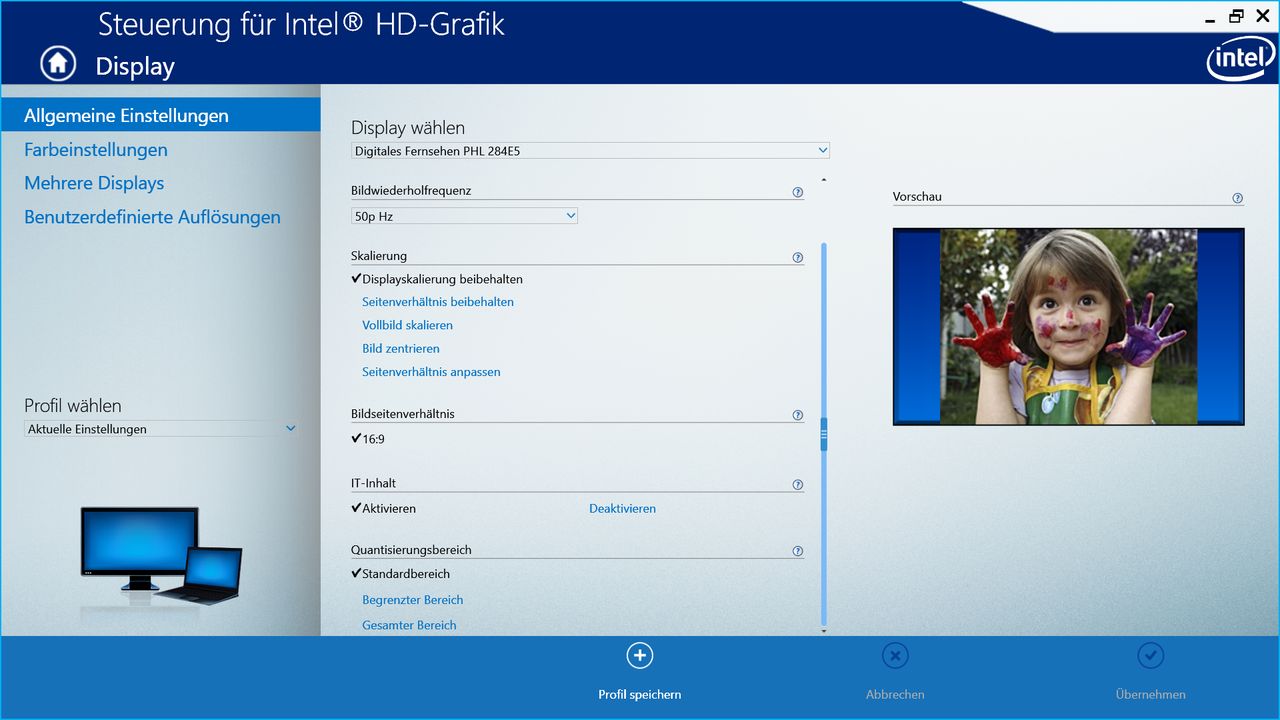
Task: Click the Bildwiederholfrequenz heading
Action: coord(411,190)
